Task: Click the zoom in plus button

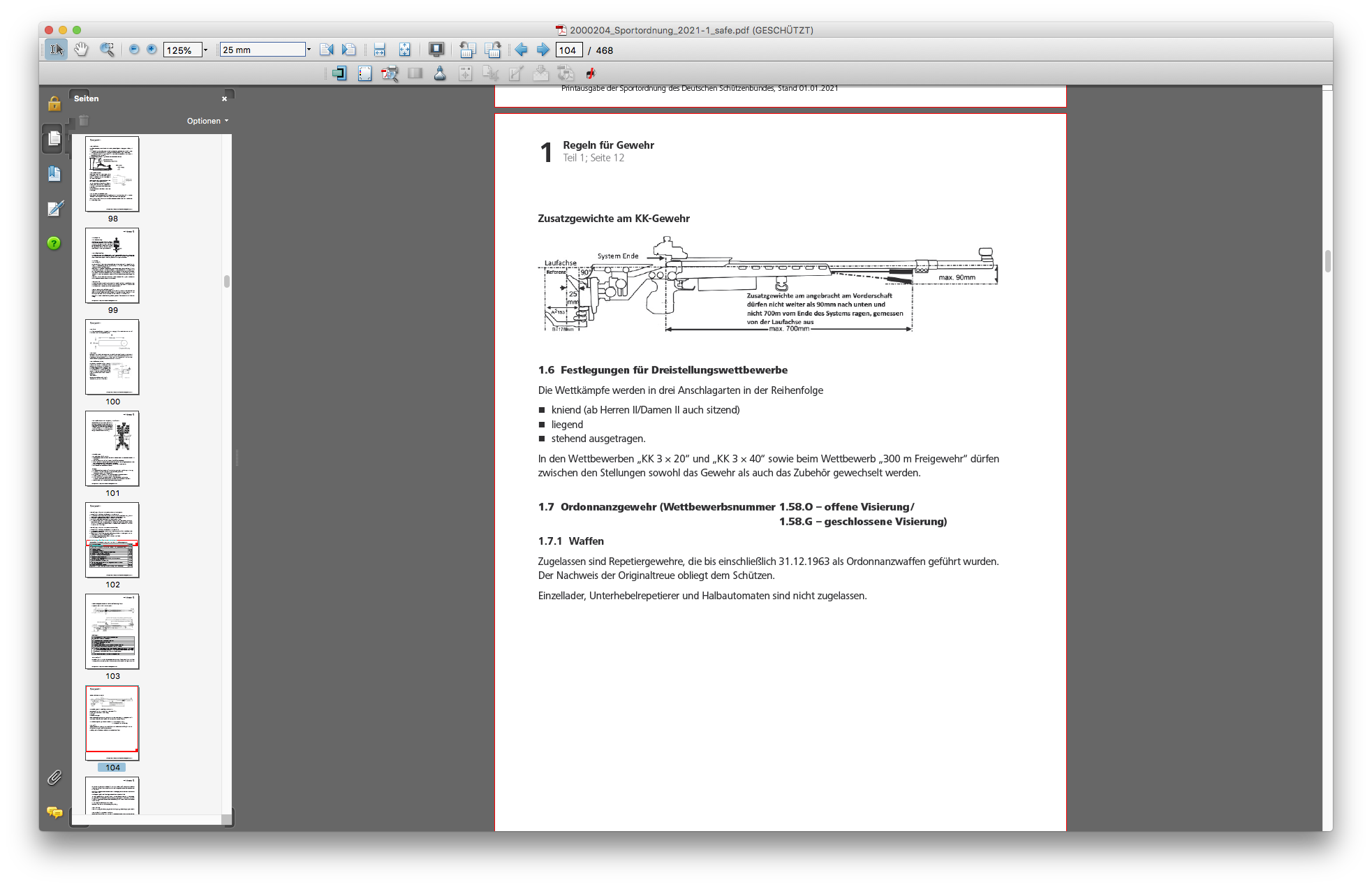Action: pos(152,50)
